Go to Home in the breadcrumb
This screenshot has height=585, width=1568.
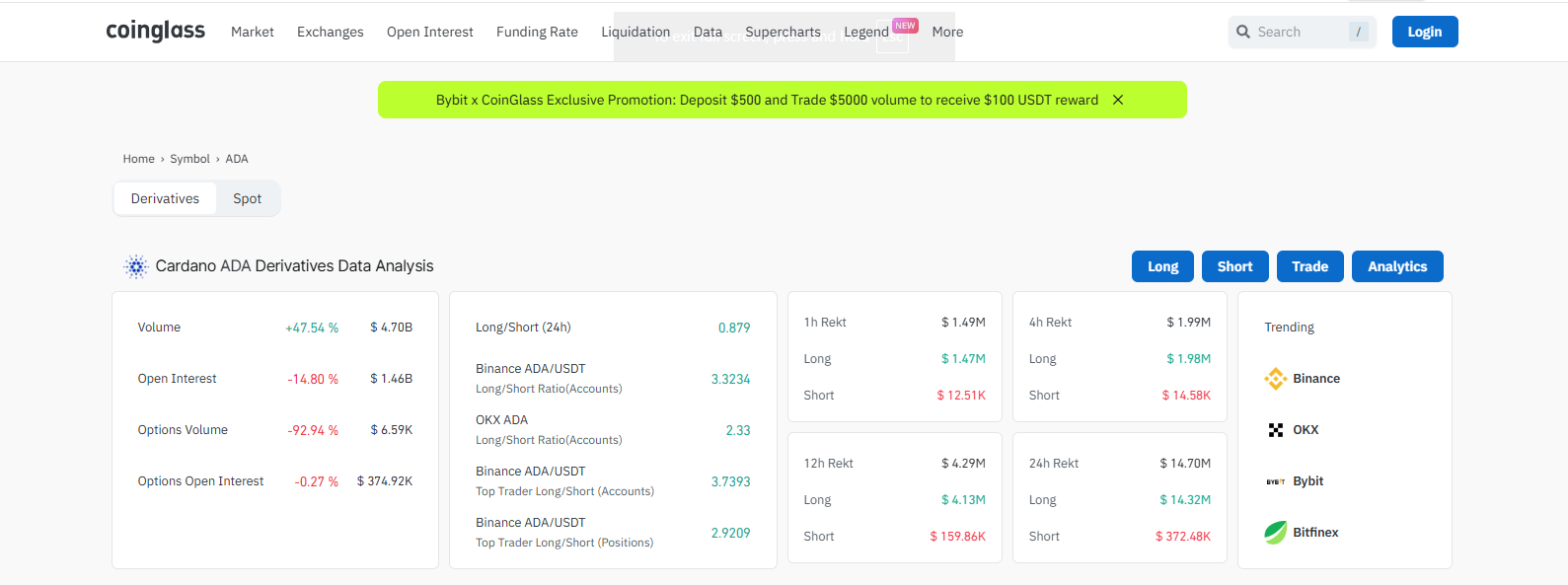138,159
